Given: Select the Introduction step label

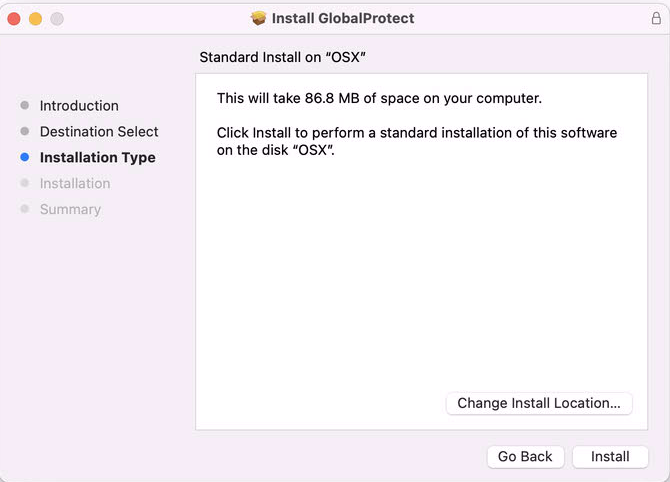Looking at the screenshot, I should (79, 106).
